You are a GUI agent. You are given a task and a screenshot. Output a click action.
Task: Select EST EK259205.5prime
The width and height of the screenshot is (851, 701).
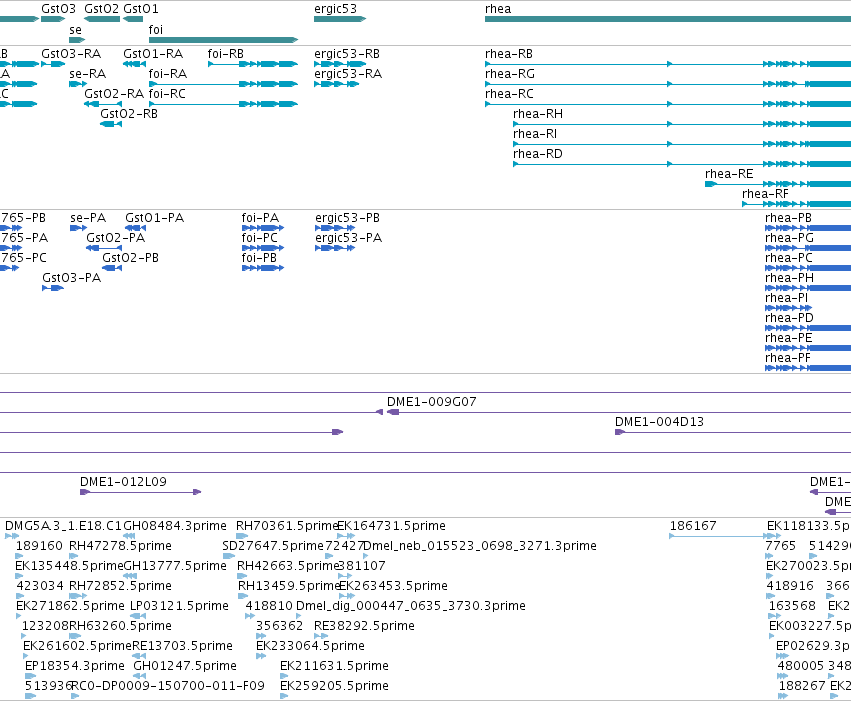tap(334, 686)
